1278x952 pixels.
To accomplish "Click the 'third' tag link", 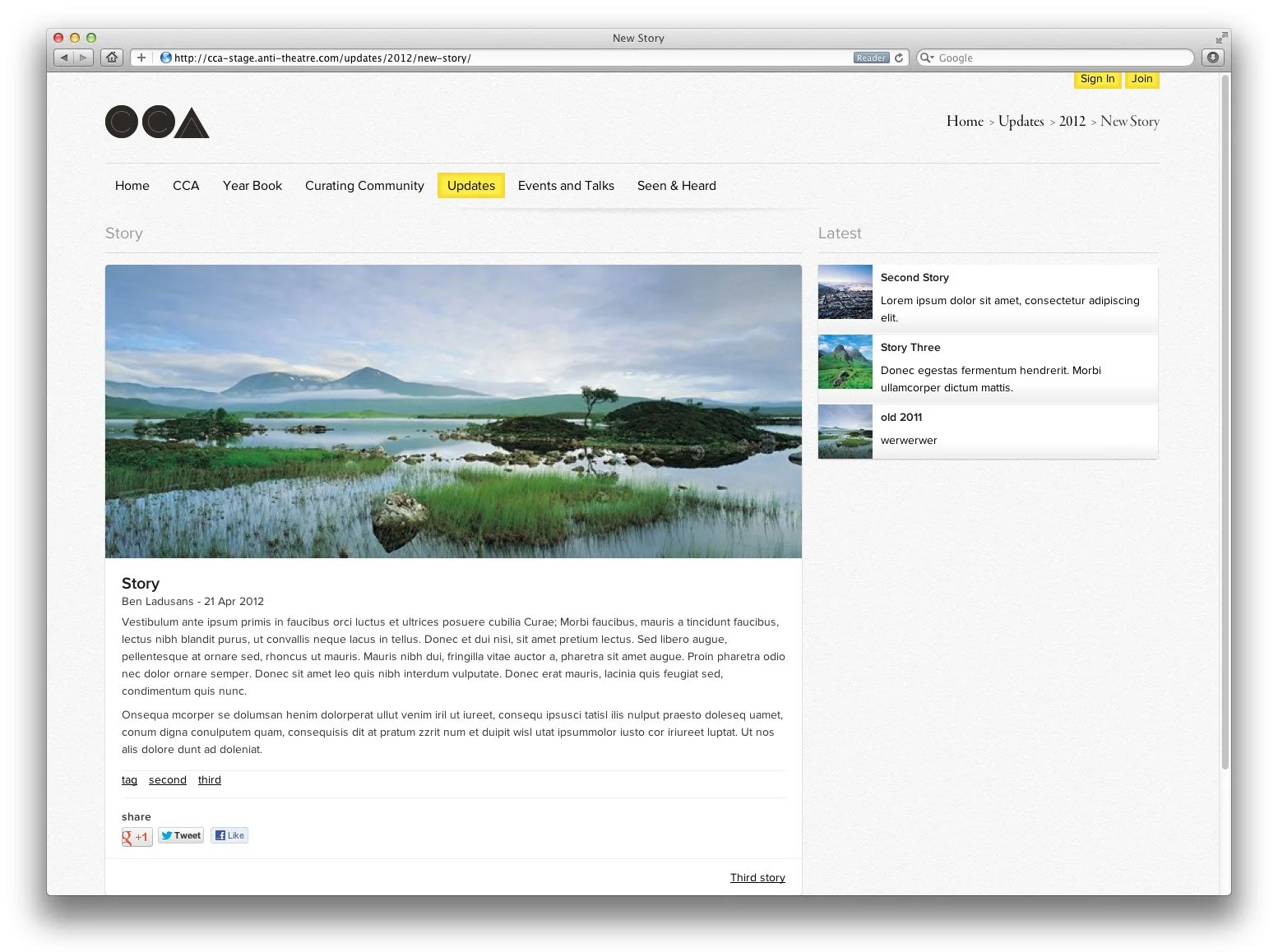I will point(210,780).
